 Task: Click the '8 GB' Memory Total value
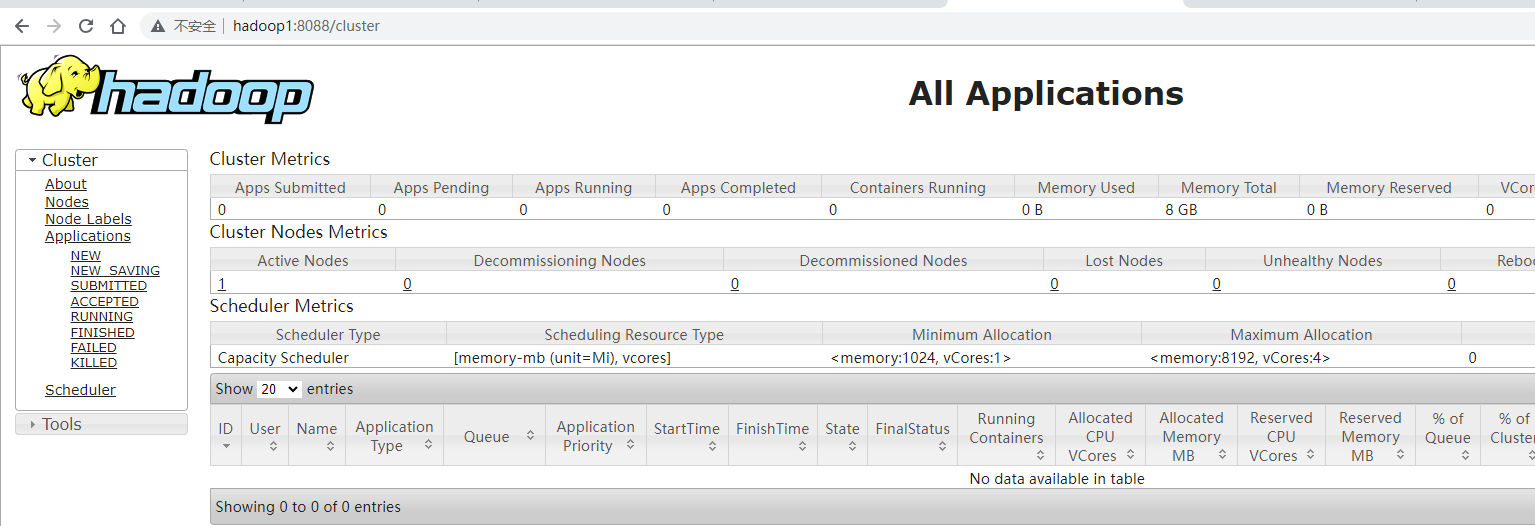click(x=1181, y=210)
